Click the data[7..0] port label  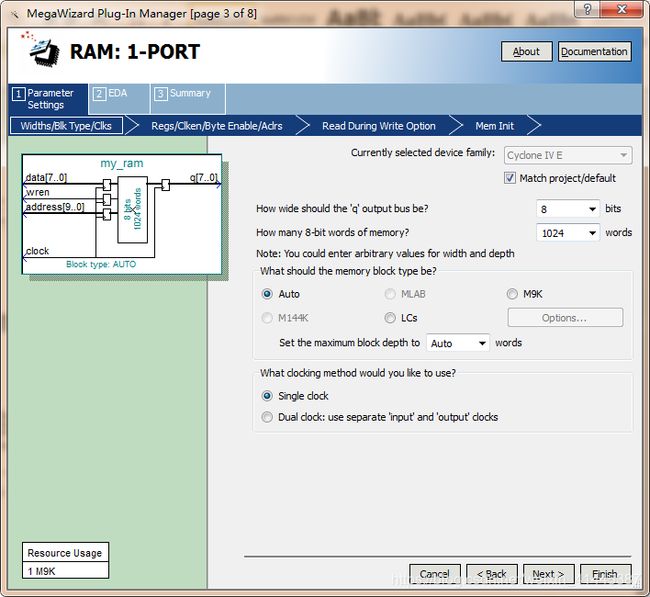click(46, 178)
